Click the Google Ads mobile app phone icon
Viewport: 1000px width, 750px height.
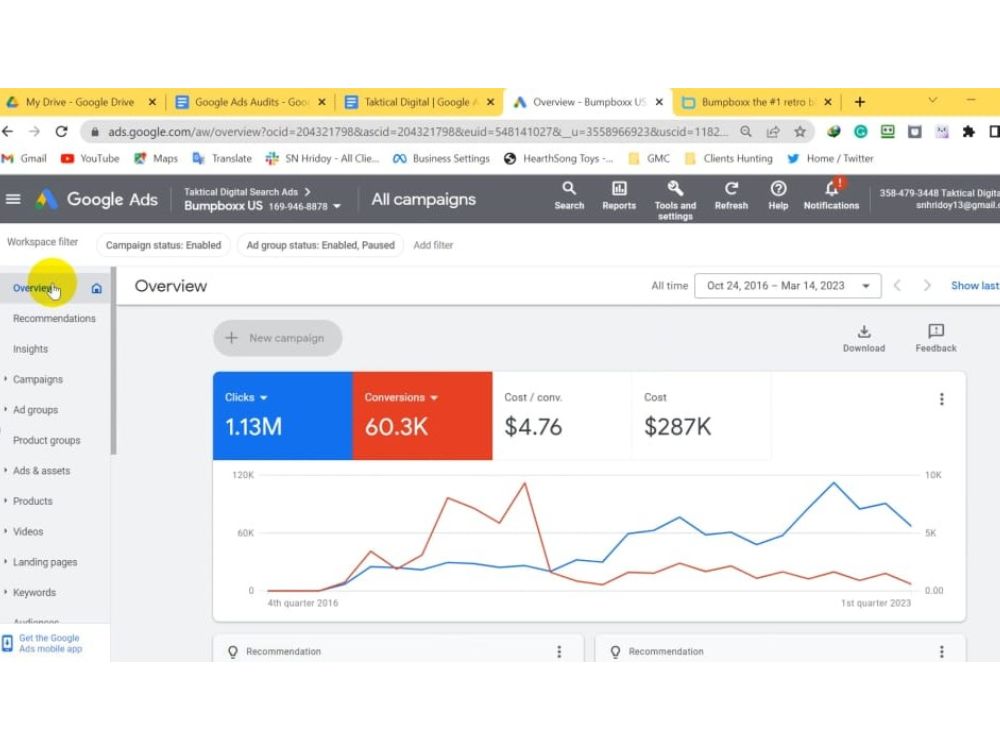point(8,643)
